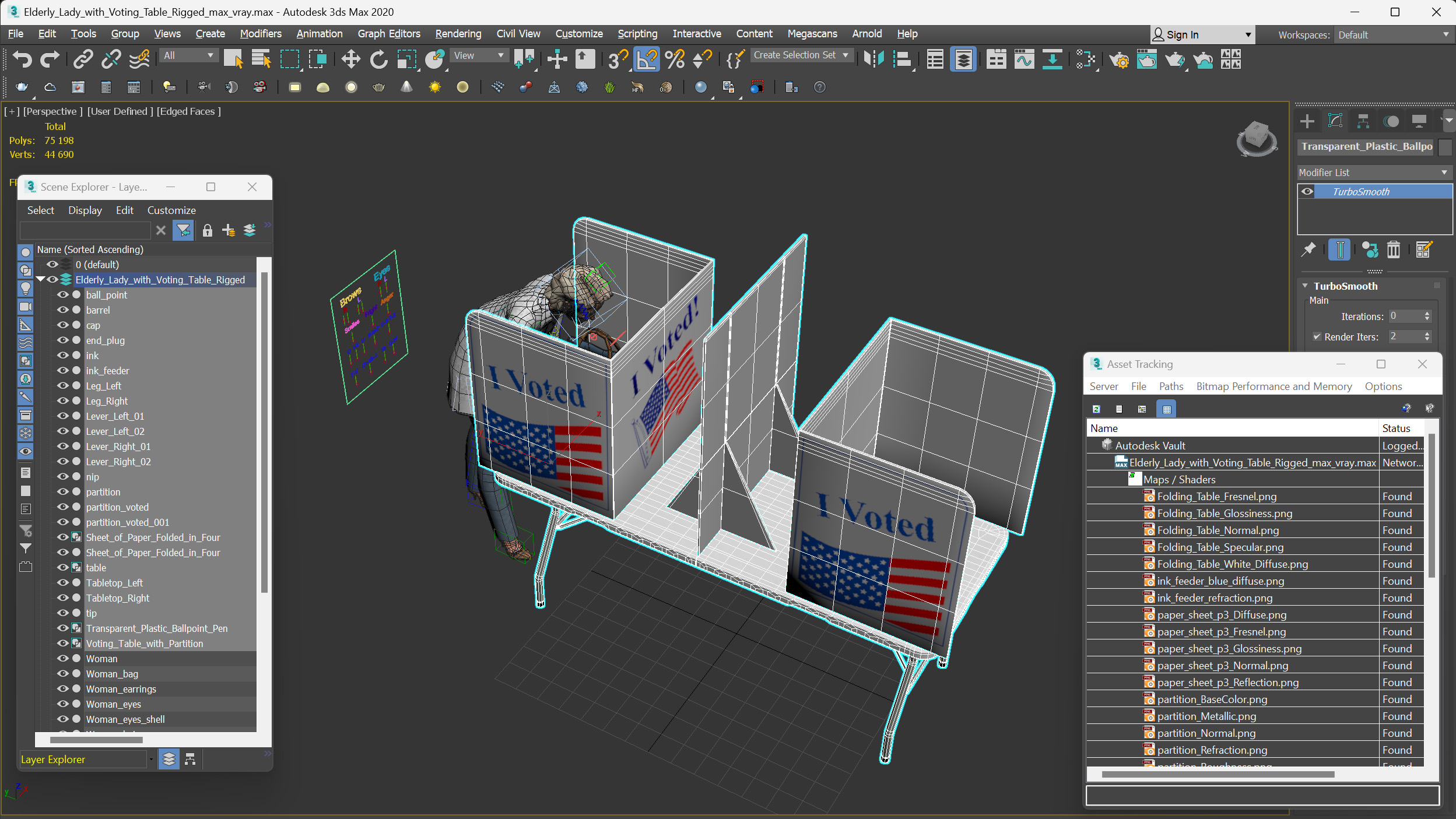Open the Scripting menu
Screen dimensions: 1456x819
[x=637, y=34]
